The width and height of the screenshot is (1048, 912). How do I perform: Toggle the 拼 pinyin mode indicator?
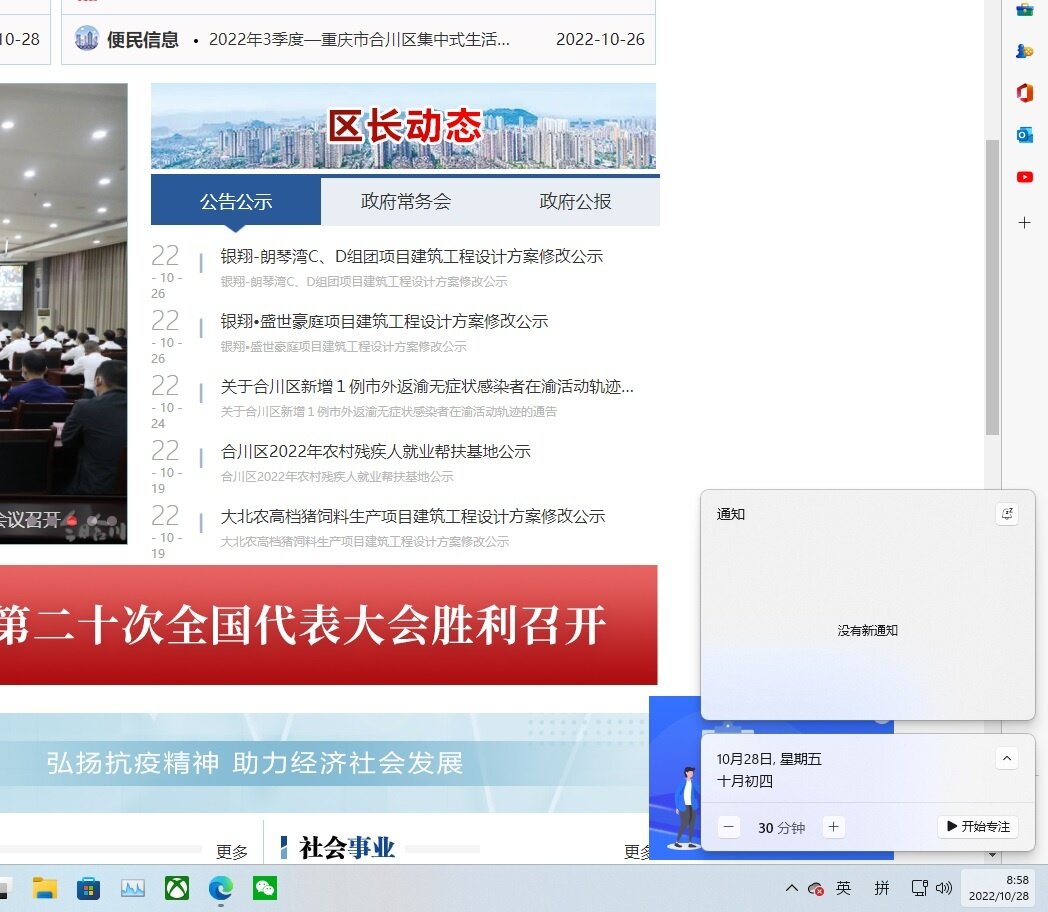click(x=882, y=888)
